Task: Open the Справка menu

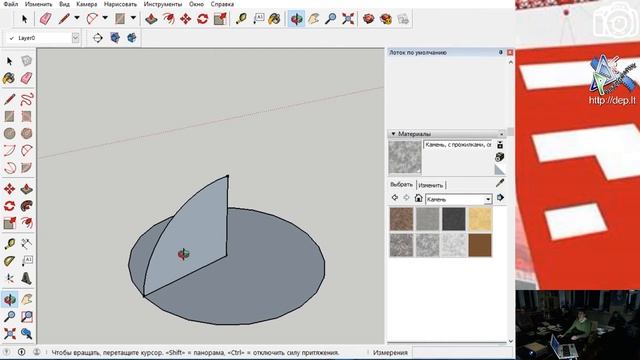Action: (x=222, y=4)
